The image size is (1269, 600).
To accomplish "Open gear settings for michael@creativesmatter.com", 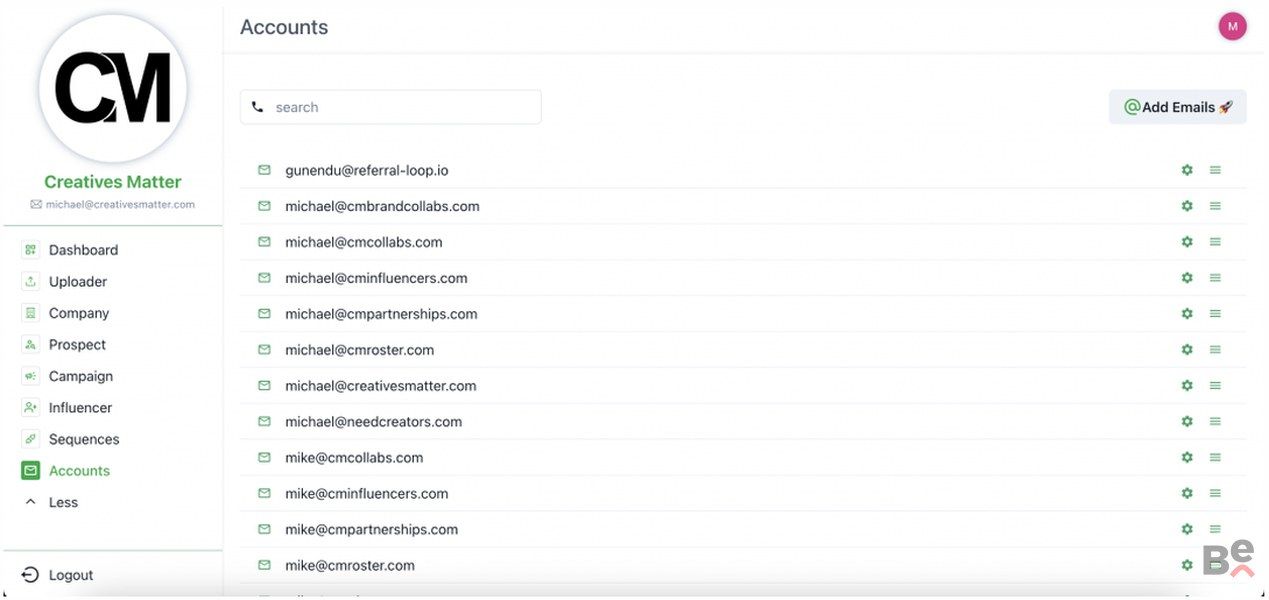I will point(1187,386).
